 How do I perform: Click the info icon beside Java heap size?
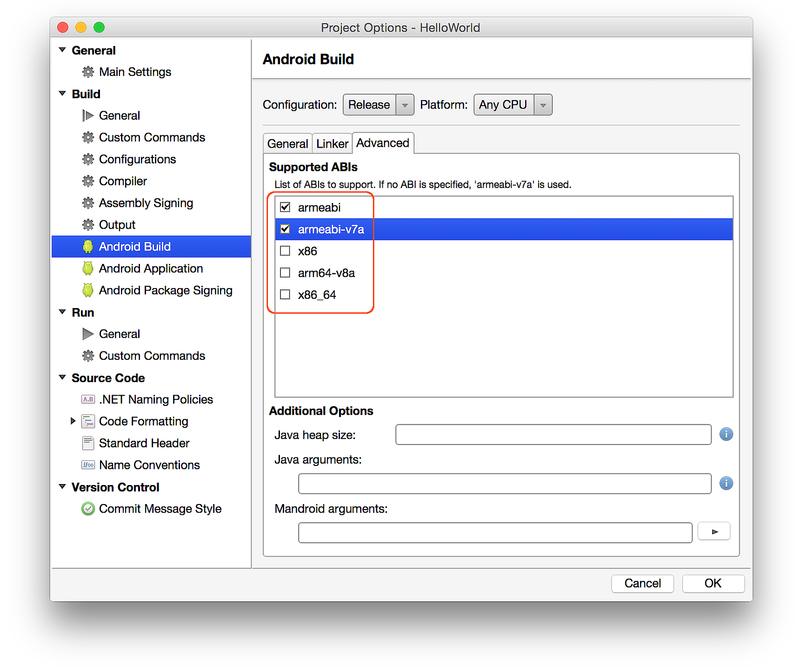tap(726, 434)
